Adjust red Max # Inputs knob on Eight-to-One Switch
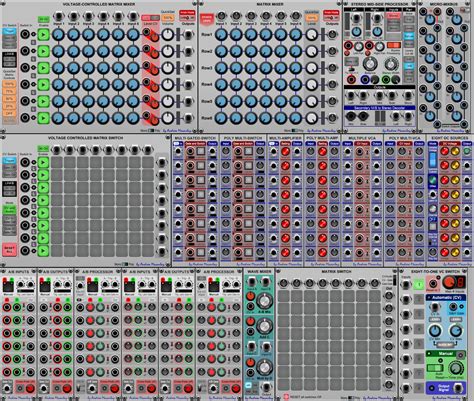Screen dimensions: 474x401 click(448, 283)
